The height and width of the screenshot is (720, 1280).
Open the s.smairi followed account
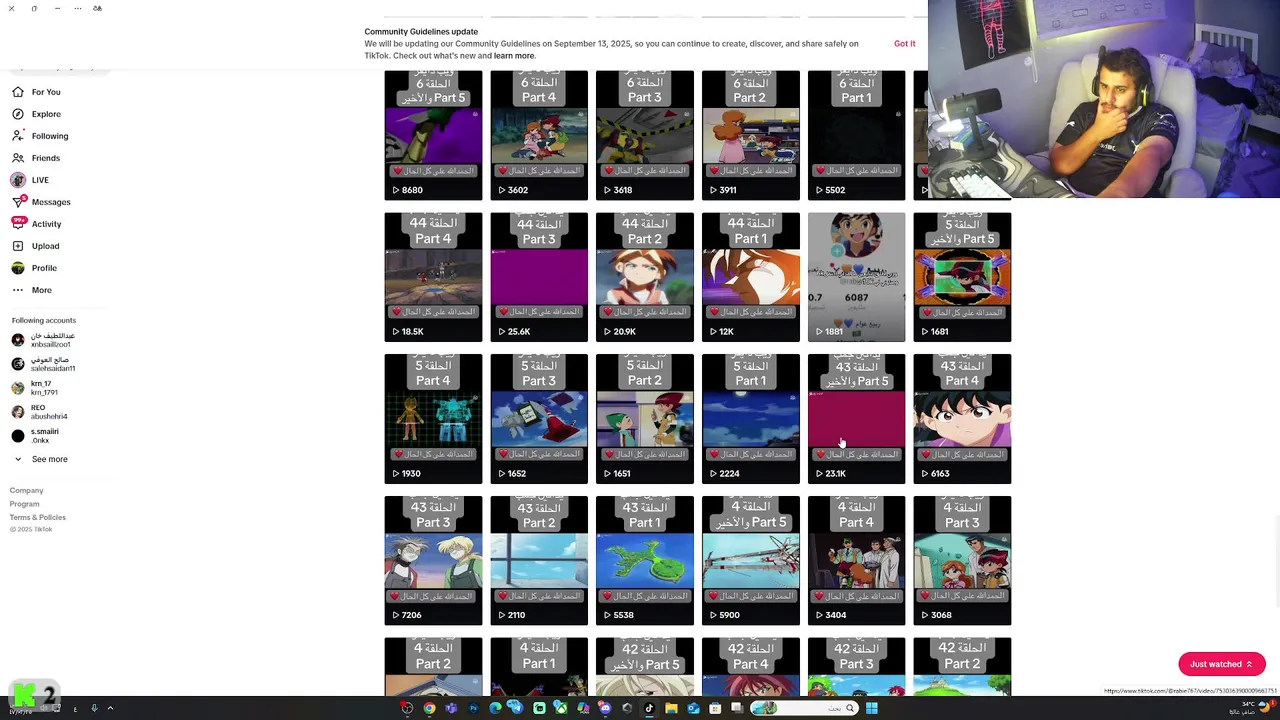(x=35, y=436)
